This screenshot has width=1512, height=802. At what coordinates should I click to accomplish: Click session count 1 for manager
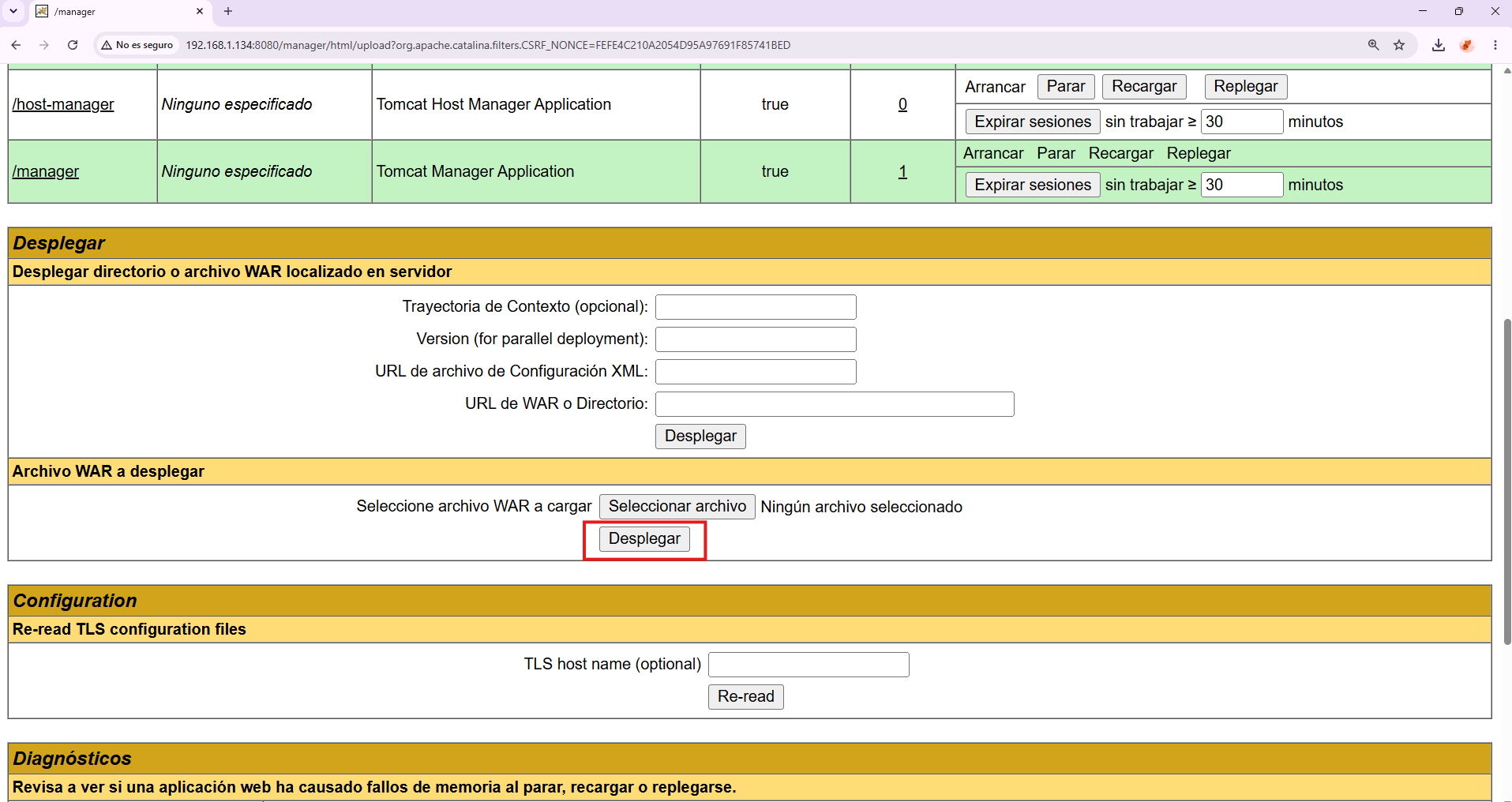point(902,171)
